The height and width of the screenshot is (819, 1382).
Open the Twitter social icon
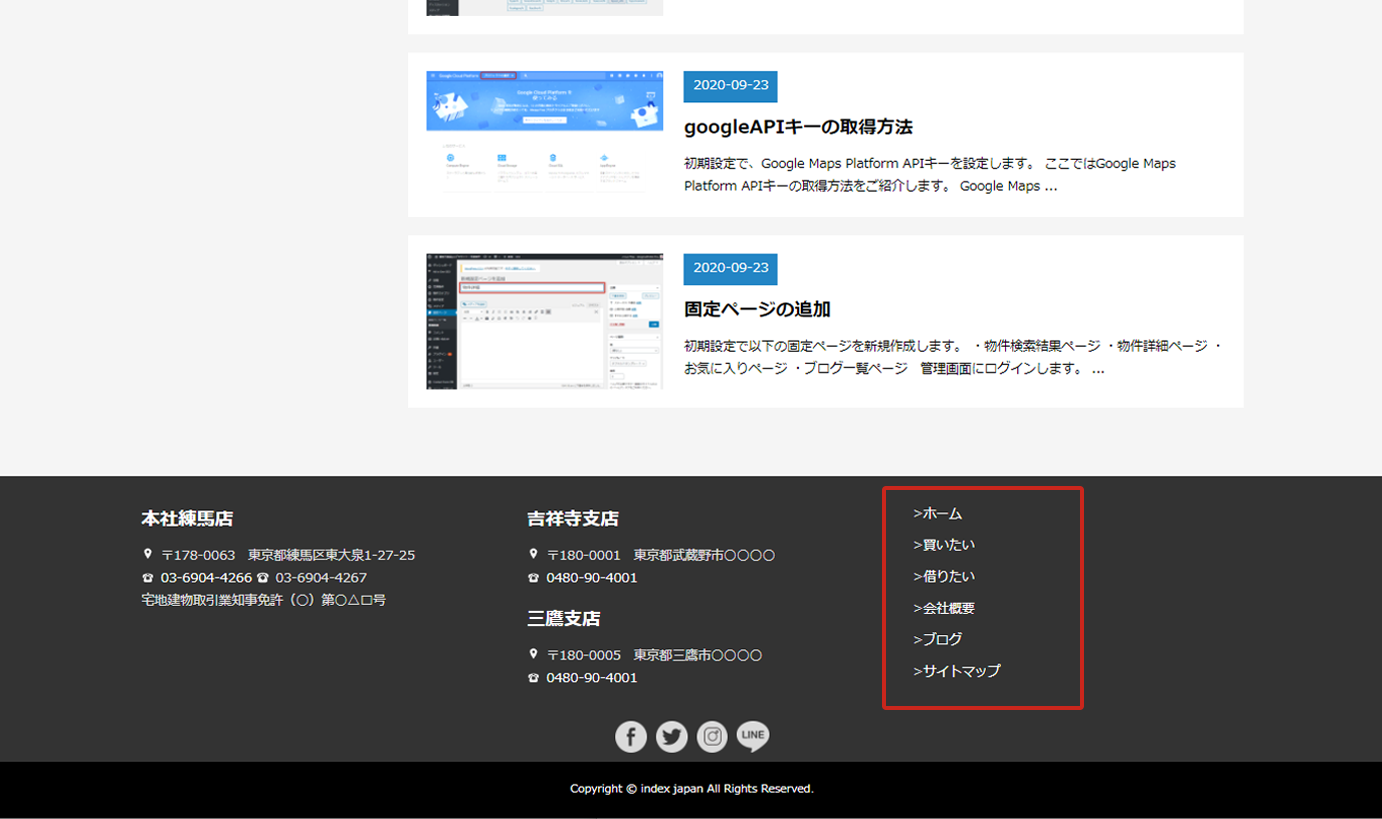pos(672,737)
